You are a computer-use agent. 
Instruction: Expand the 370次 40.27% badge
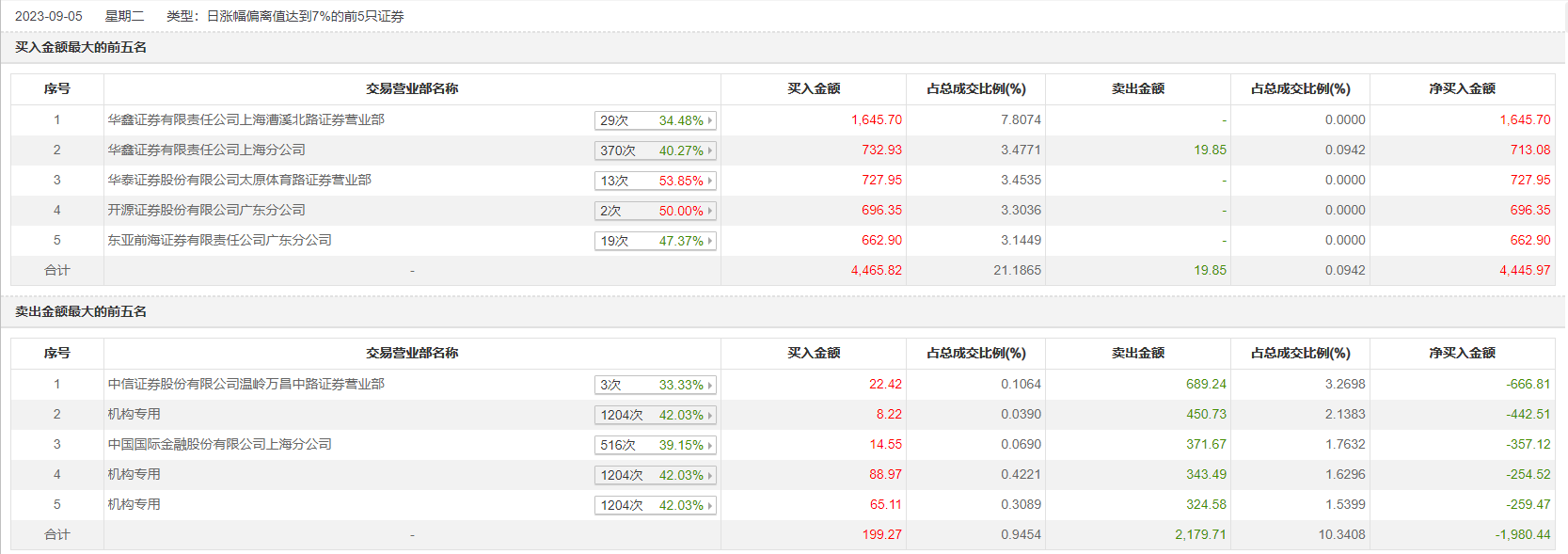(x=656, y=150)
